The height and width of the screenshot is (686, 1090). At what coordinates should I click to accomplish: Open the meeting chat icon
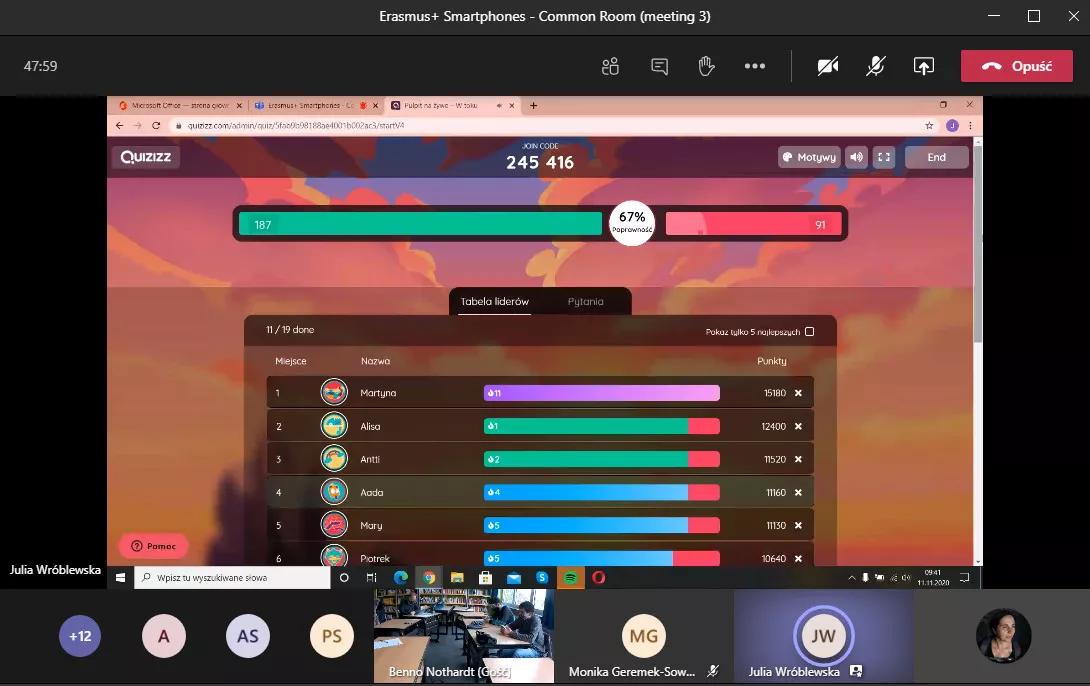coord(659,66)
